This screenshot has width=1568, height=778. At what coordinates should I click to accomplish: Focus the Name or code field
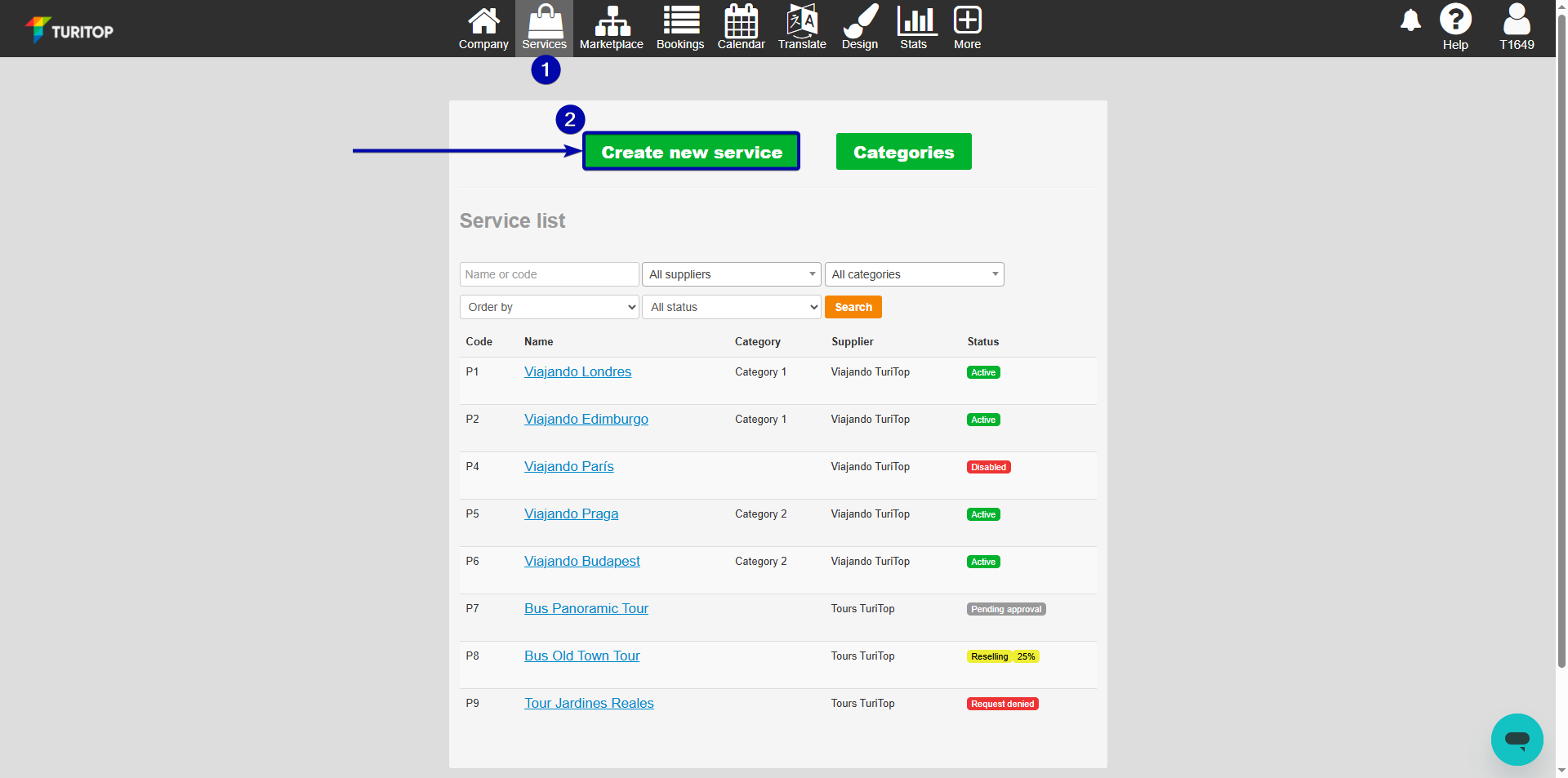[x=549, y=274]
